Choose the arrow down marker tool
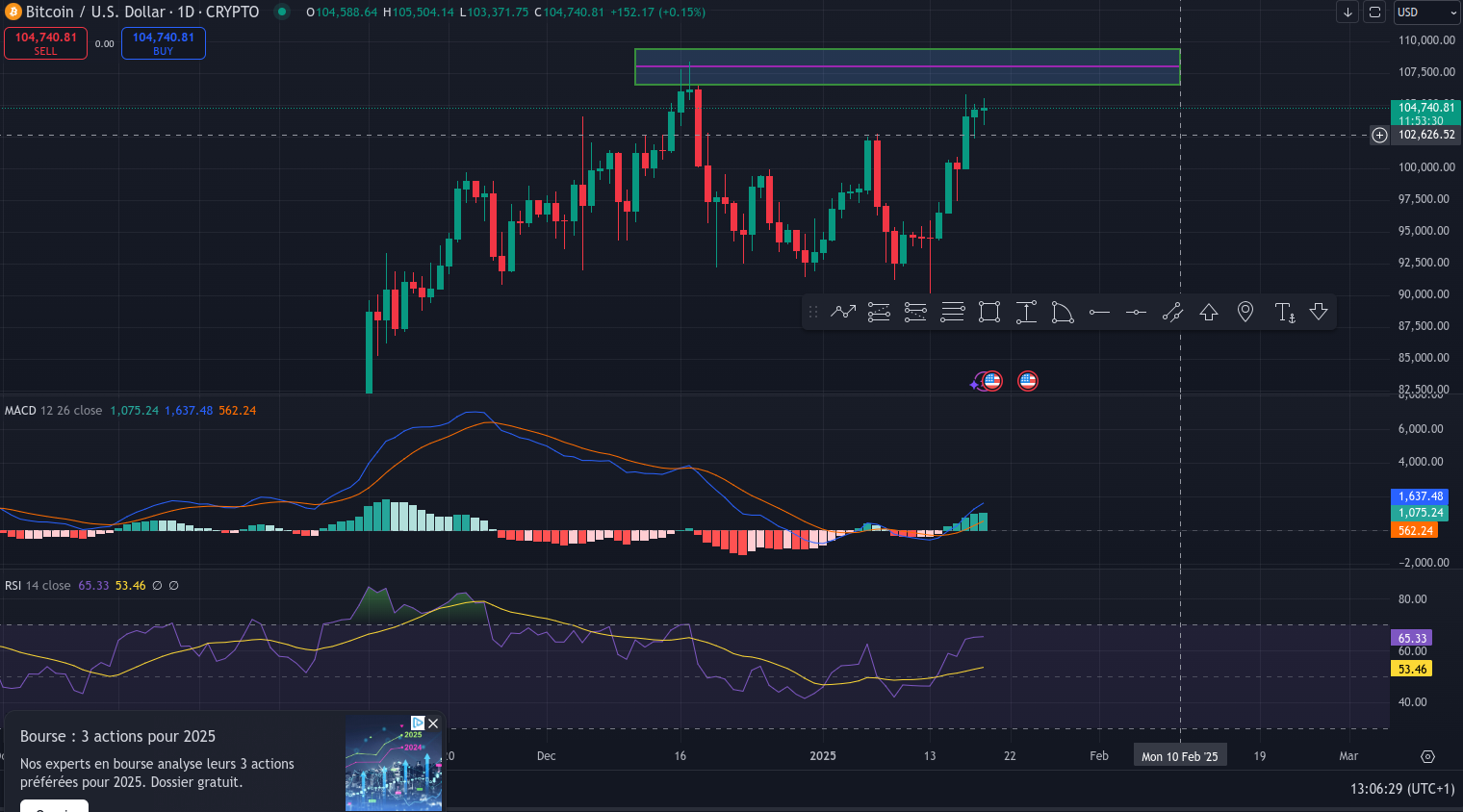Viewport: 1463px width, 812px height. pos(1319,312)
